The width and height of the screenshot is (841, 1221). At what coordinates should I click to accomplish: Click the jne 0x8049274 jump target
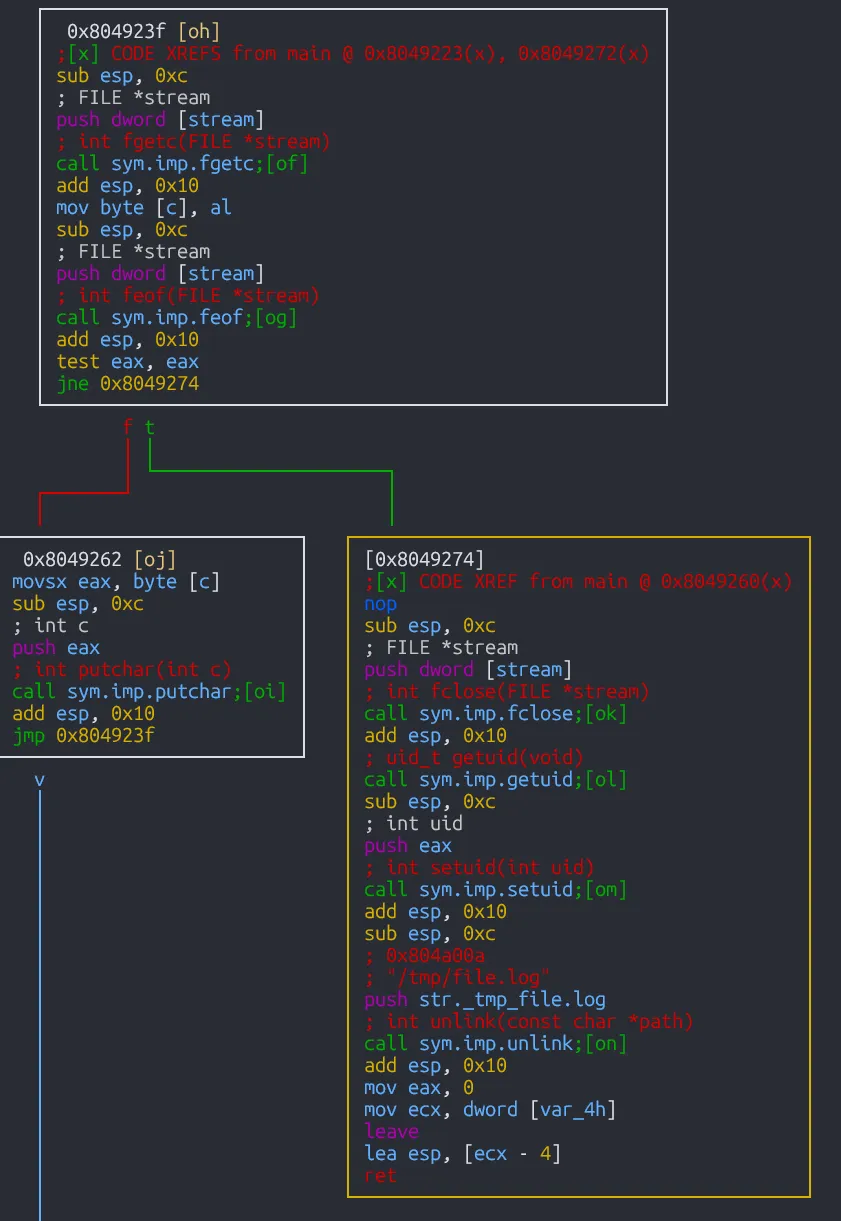click(x=149, y=384)
